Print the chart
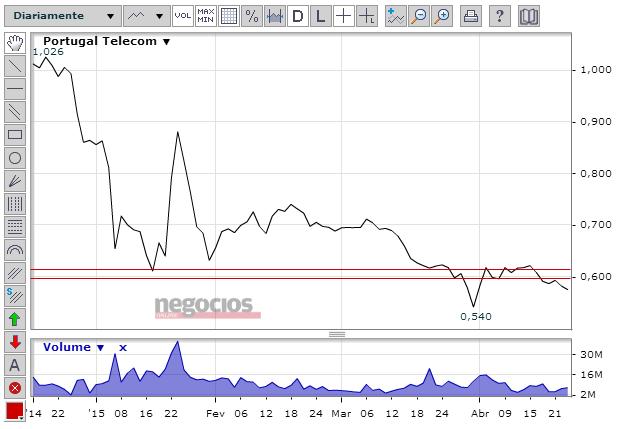The image size is (640, 429). (471, 16)
